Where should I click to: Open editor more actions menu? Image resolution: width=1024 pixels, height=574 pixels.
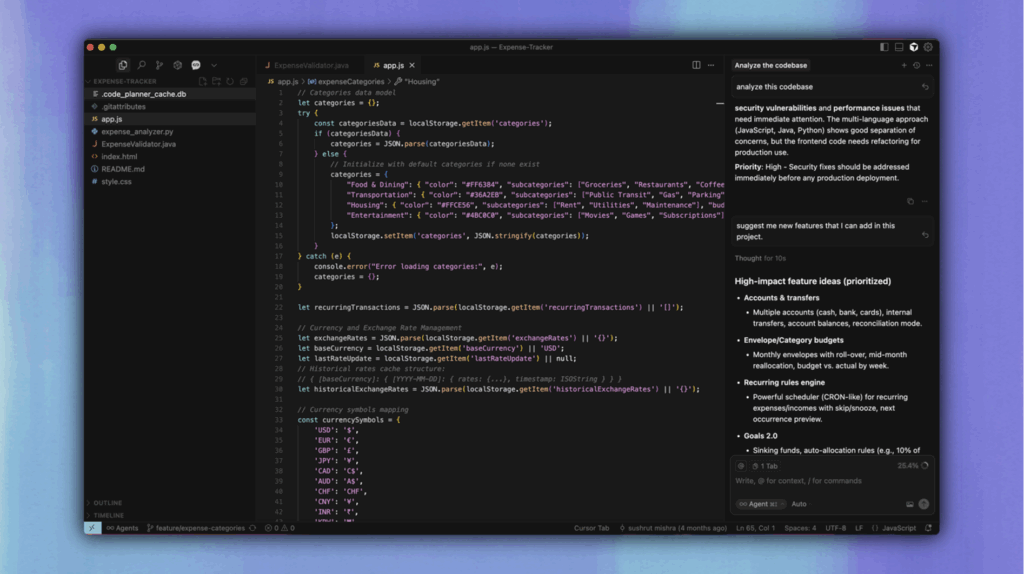(711, 65)
